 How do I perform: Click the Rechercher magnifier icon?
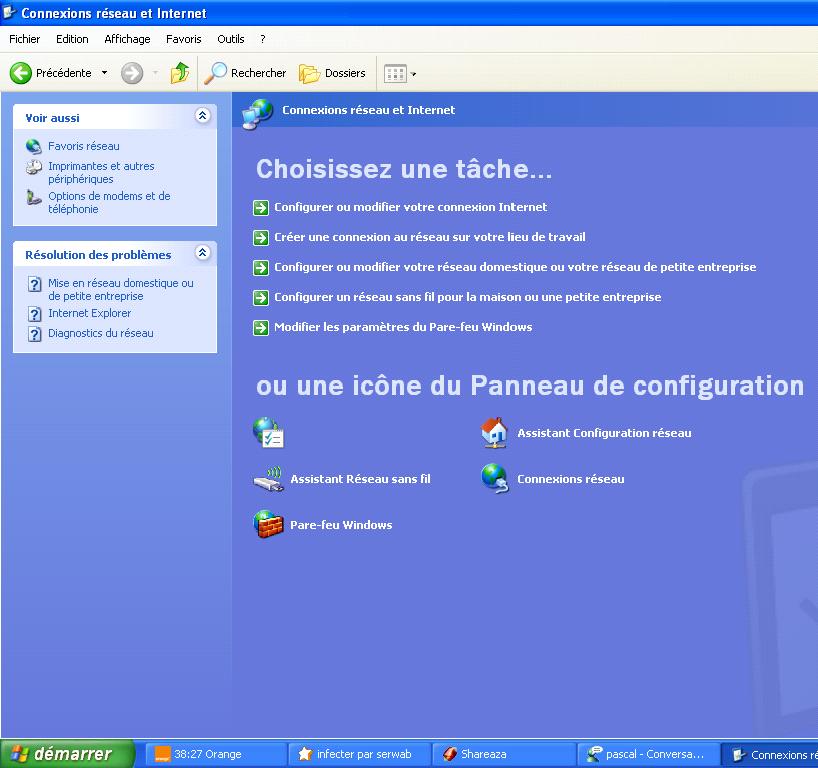tap(216, 73)
